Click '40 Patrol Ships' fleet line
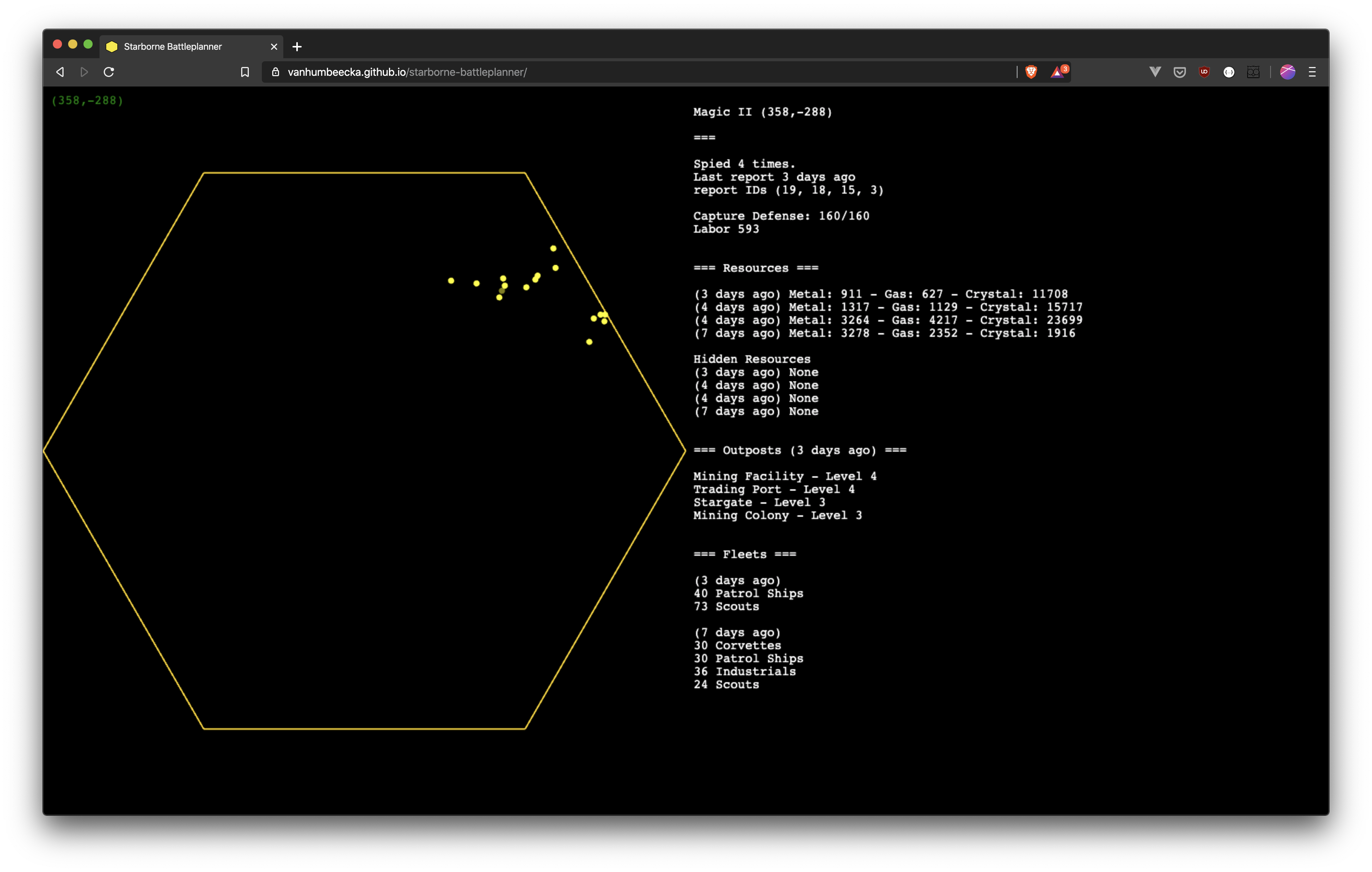The image size is (1372, 872). pos(748,594)
